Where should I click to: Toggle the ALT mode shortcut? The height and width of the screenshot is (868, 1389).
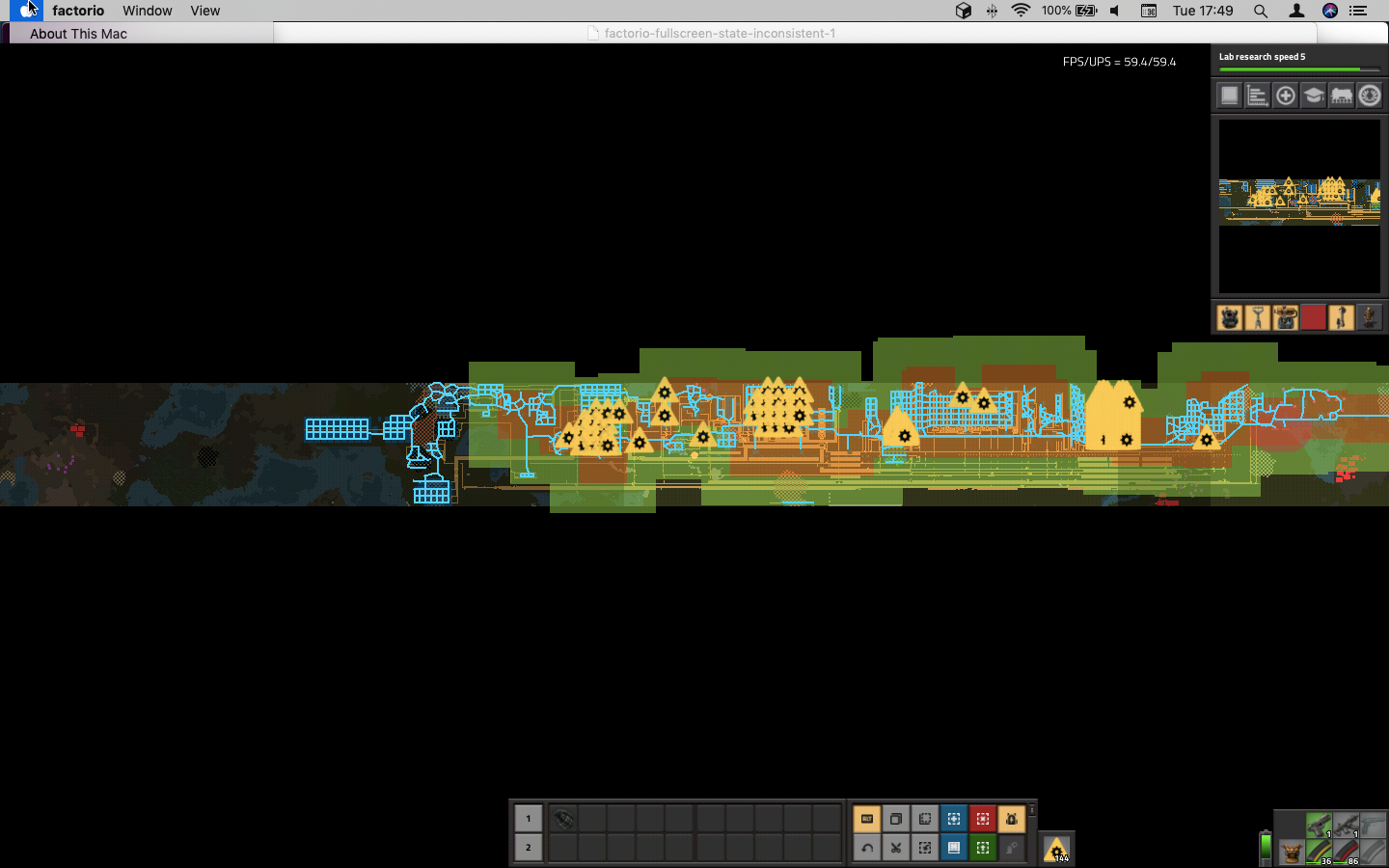pyautogui.click(x=867, y=819)
